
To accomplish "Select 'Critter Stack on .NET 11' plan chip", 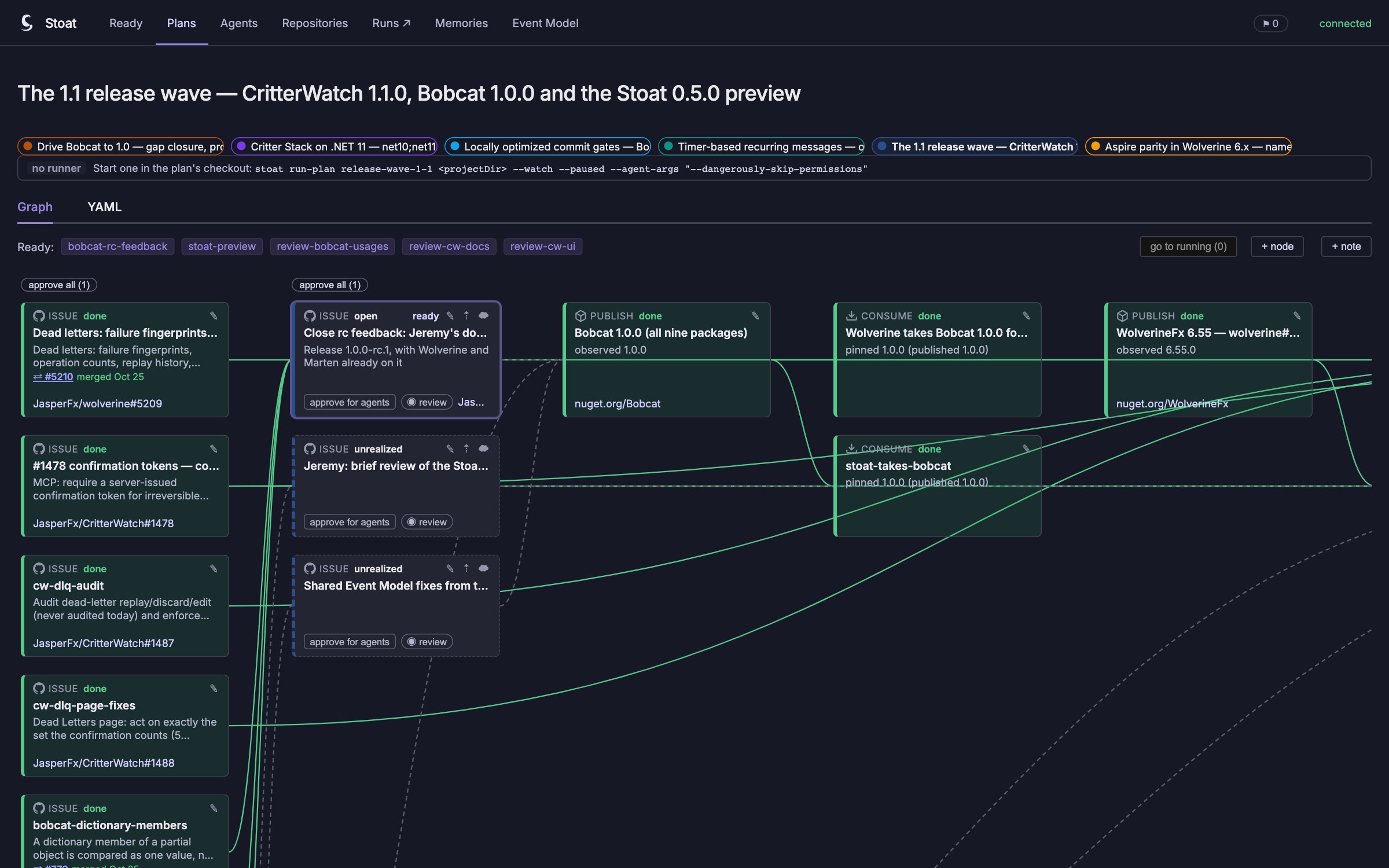I will (x=334, y=146).
